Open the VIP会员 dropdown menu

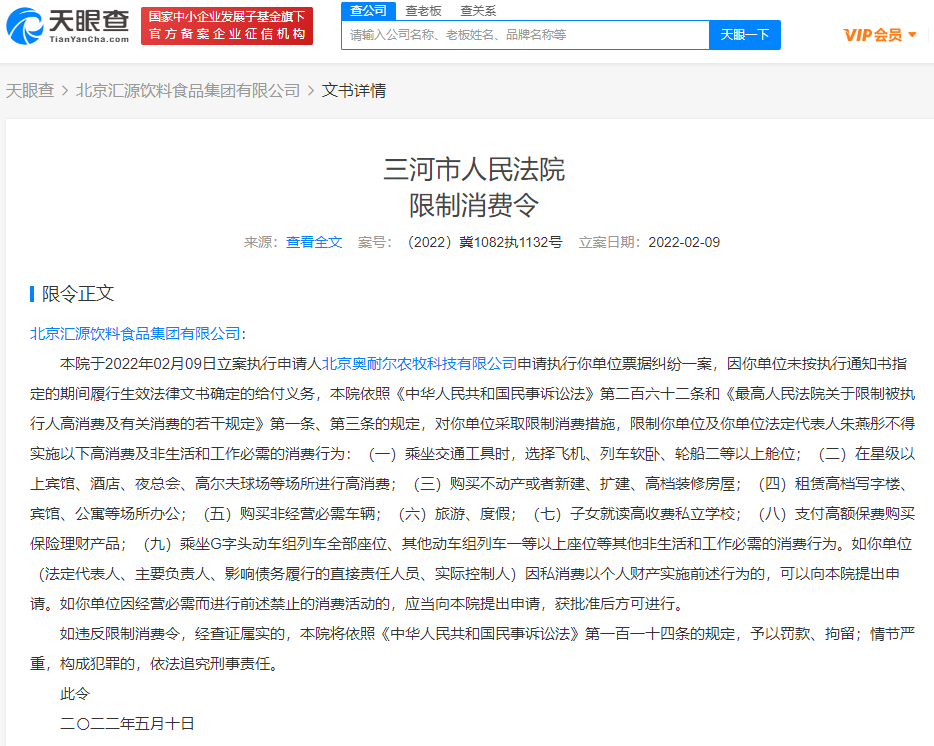[880, 35]
